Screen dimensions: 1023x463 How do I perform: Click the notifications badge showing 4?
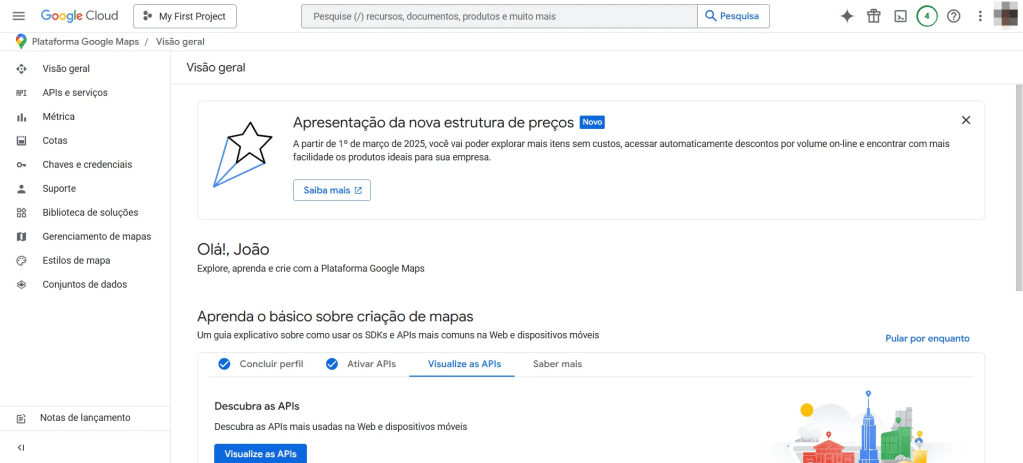(x=927, y=16)
